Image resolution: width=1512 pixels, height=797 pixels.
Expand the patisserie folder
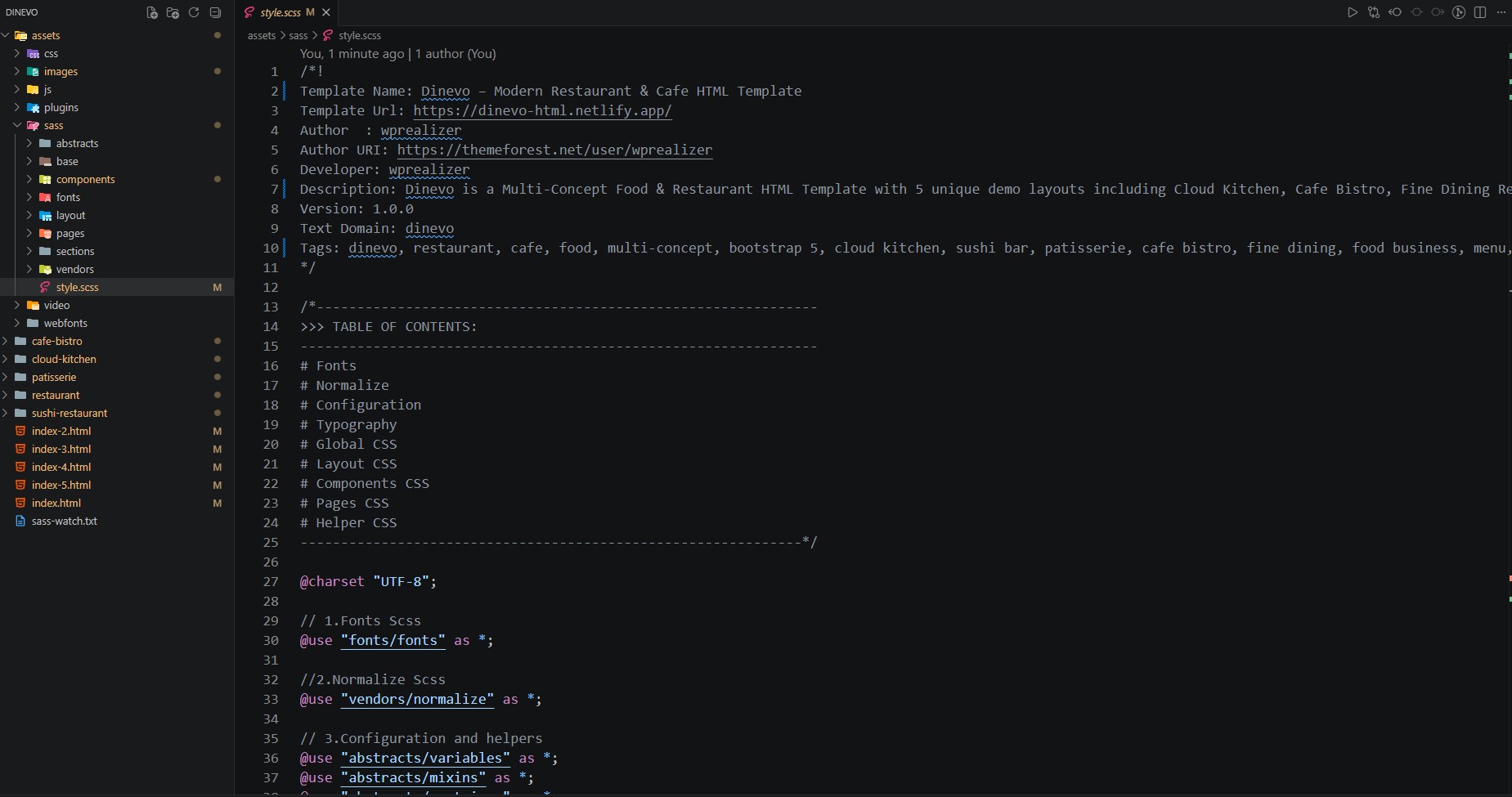[x=117, y=377]
